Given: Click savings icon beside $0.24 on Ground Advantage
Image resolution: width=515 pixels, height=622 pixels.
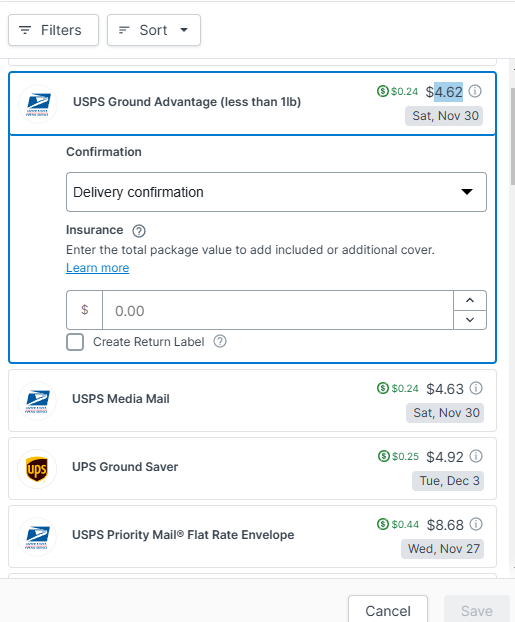Looking at the screenshot, I should (x=383, y=92).
